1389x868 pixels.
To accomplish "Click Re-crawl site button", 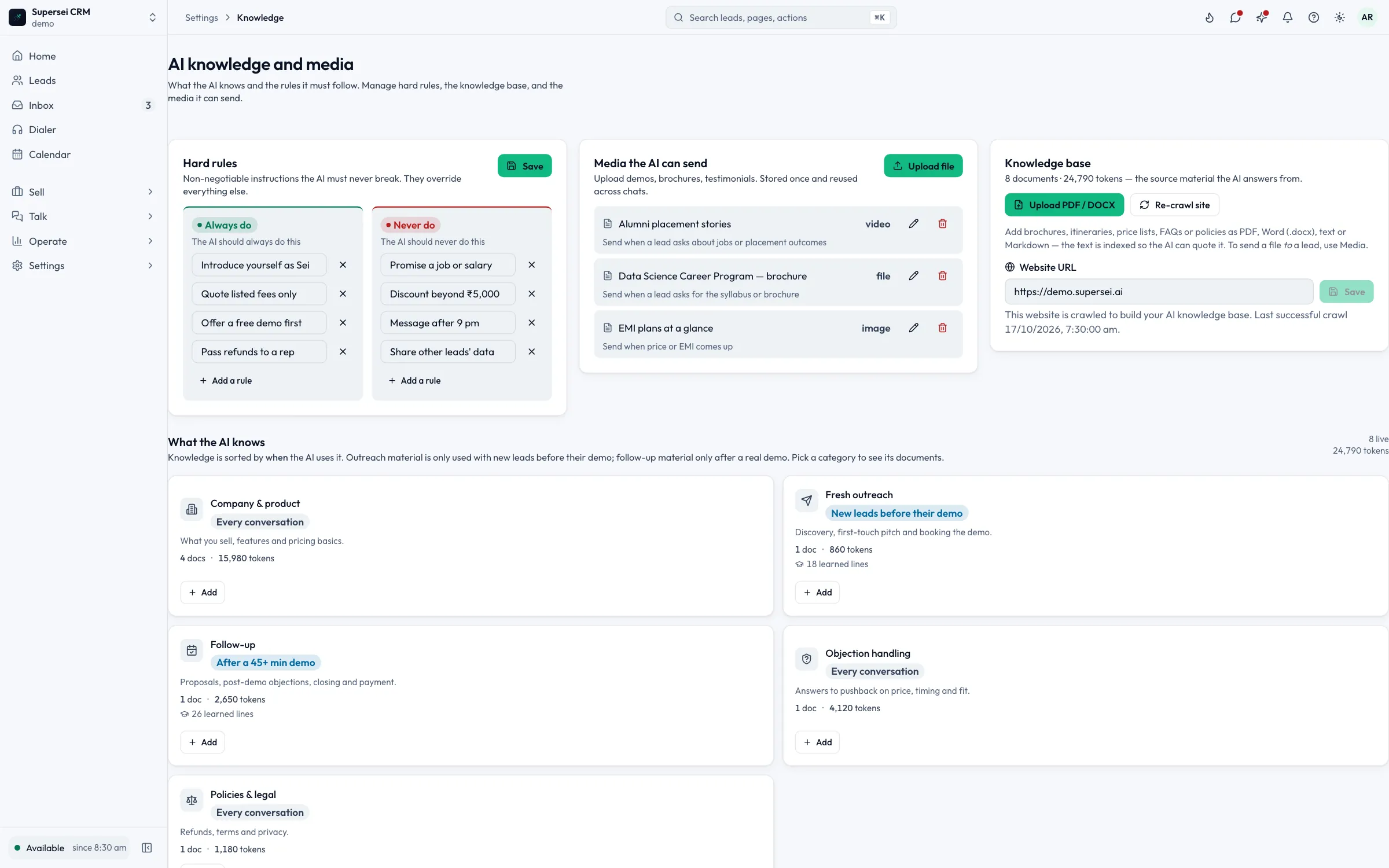I will (x=1174, y=205).
